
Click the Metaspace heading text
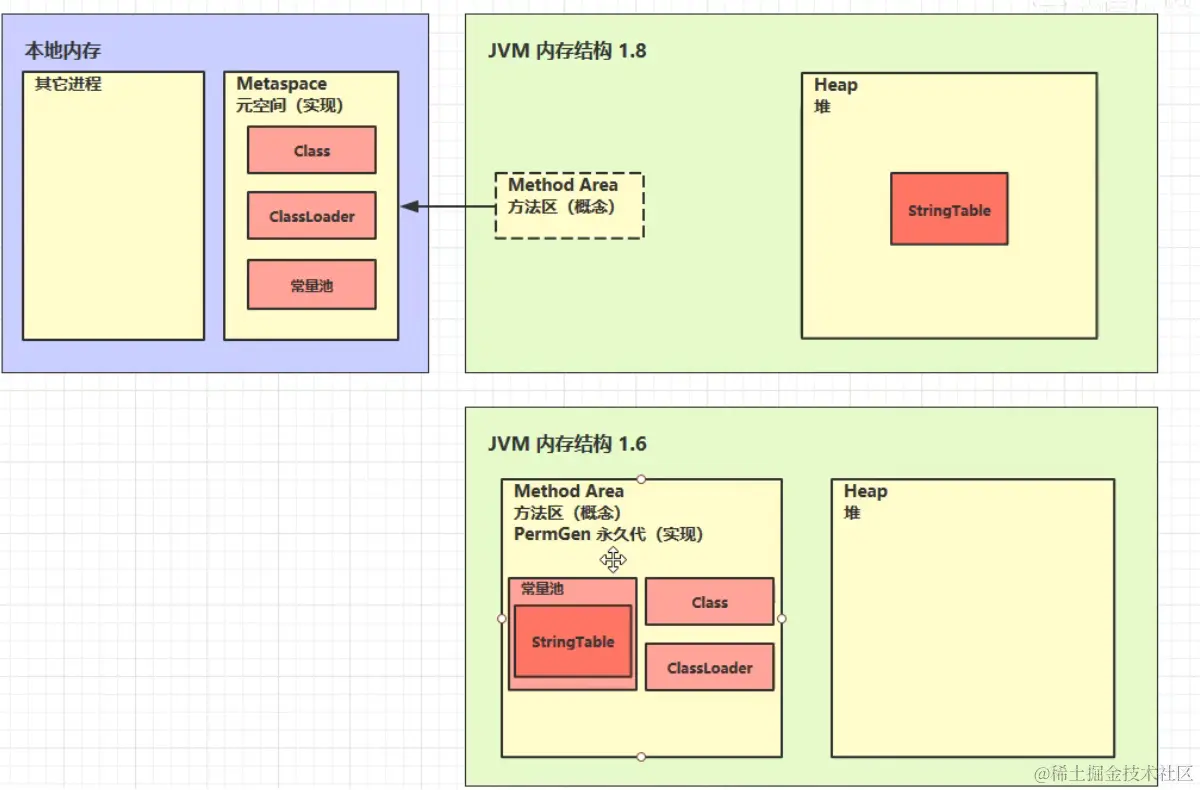click(281, 84)
